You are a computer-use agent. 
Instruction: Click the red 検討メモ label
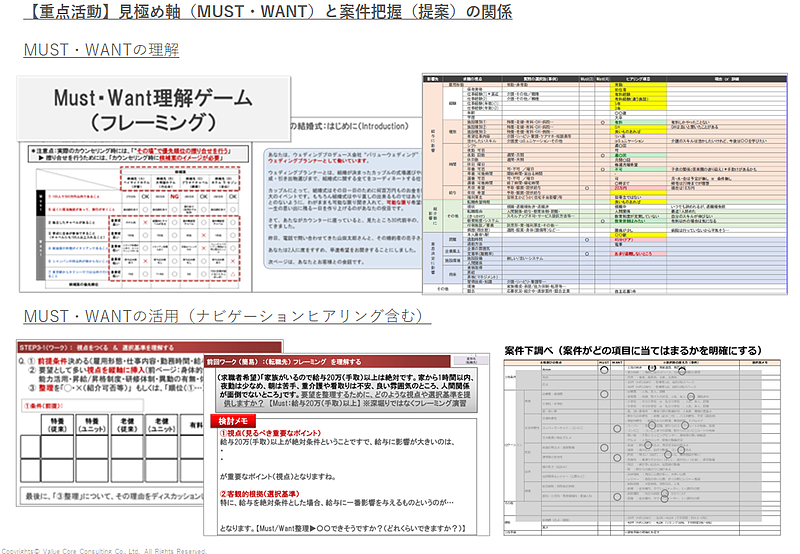tap(233, 420)
